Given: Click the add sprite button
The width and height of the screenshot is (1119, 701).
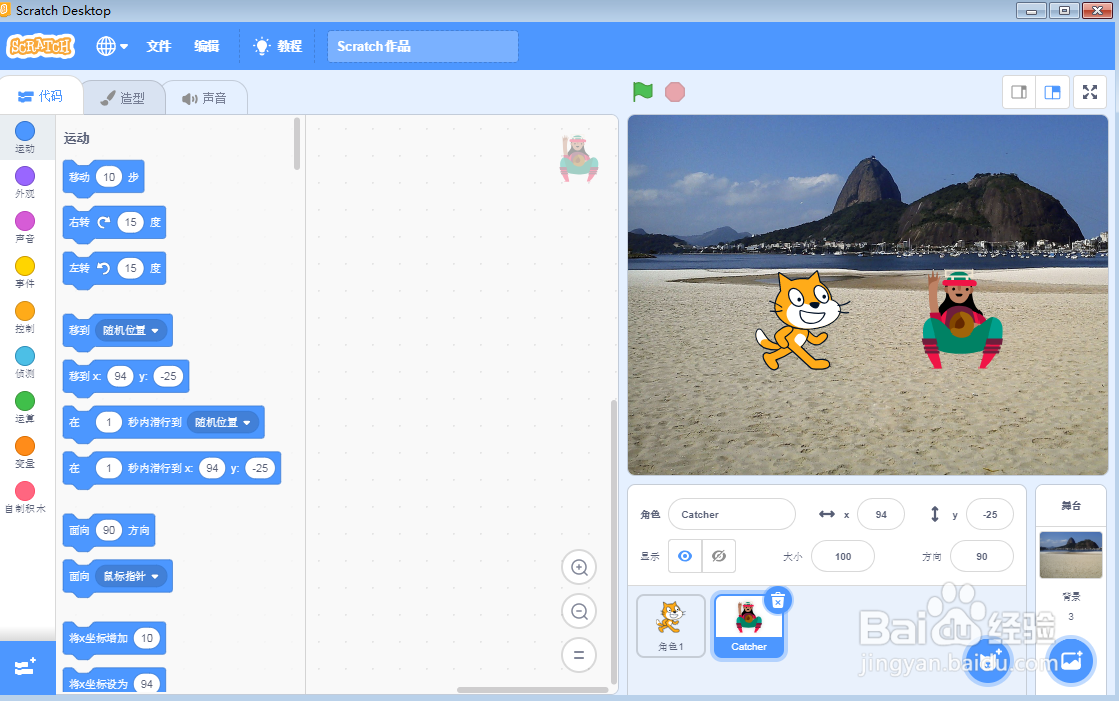Looking at the screenshot, I should [x=987, y=660].
